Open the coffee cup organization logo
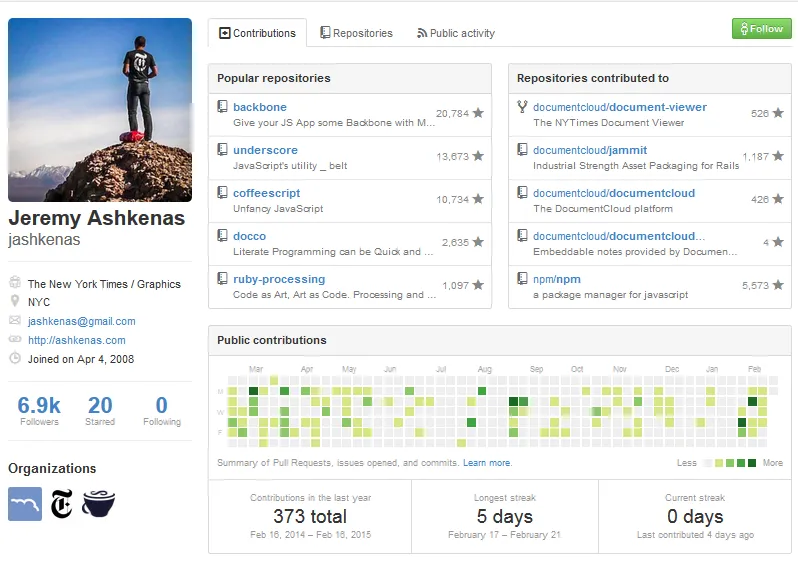This screenshot has height=563, width=798. [x=98, y=504]
